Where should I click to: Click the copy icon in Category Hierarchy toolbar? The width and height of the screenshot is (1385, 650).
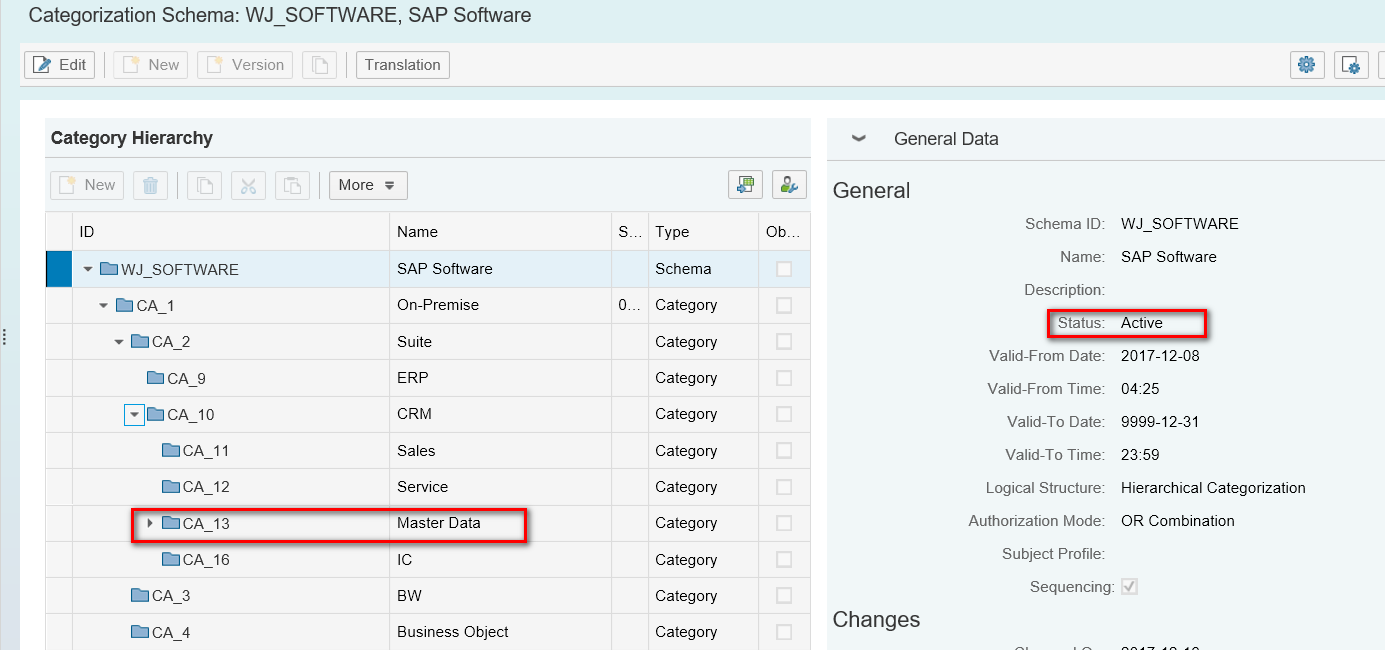click(x=204, y=185)
